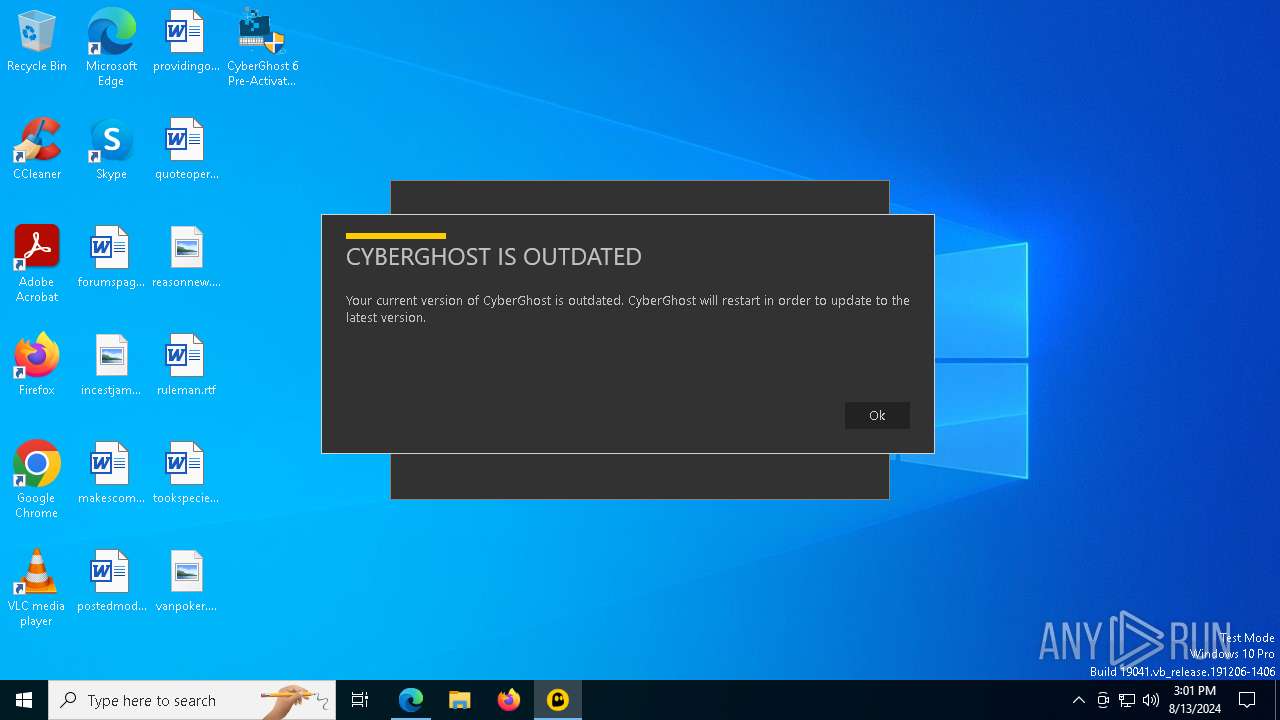Select tookspecie... Word document icon

click(186, 474)
